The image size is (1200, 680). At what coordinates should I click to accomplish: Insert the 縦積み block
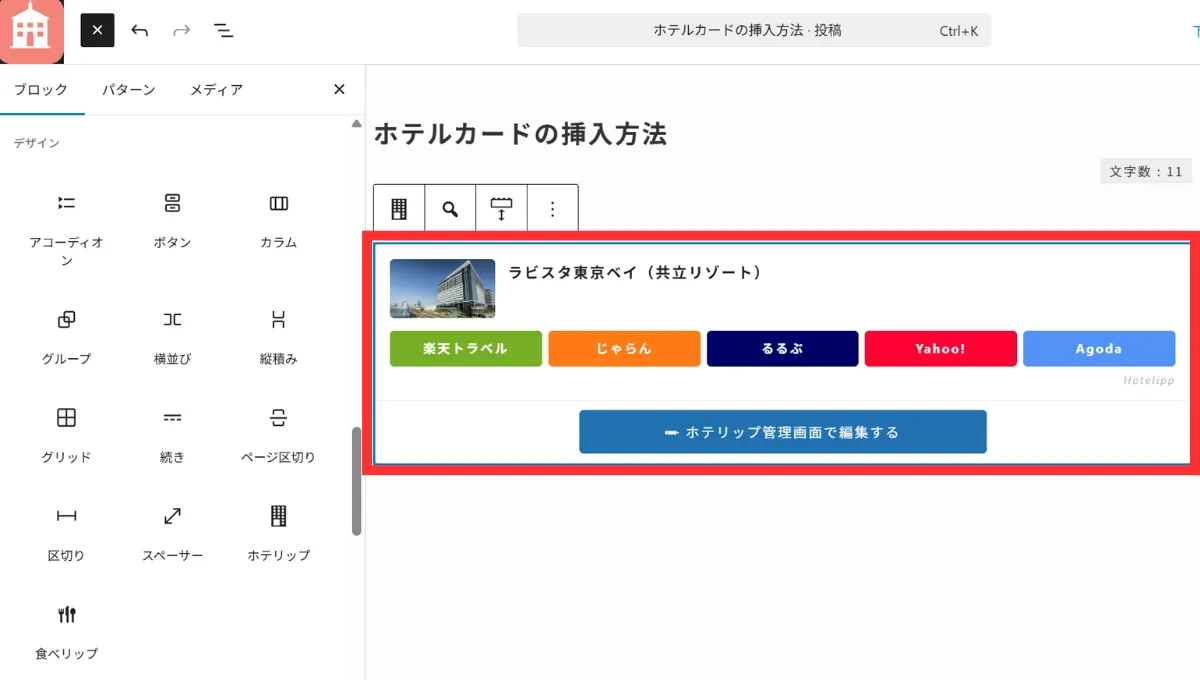pos(278,337)
